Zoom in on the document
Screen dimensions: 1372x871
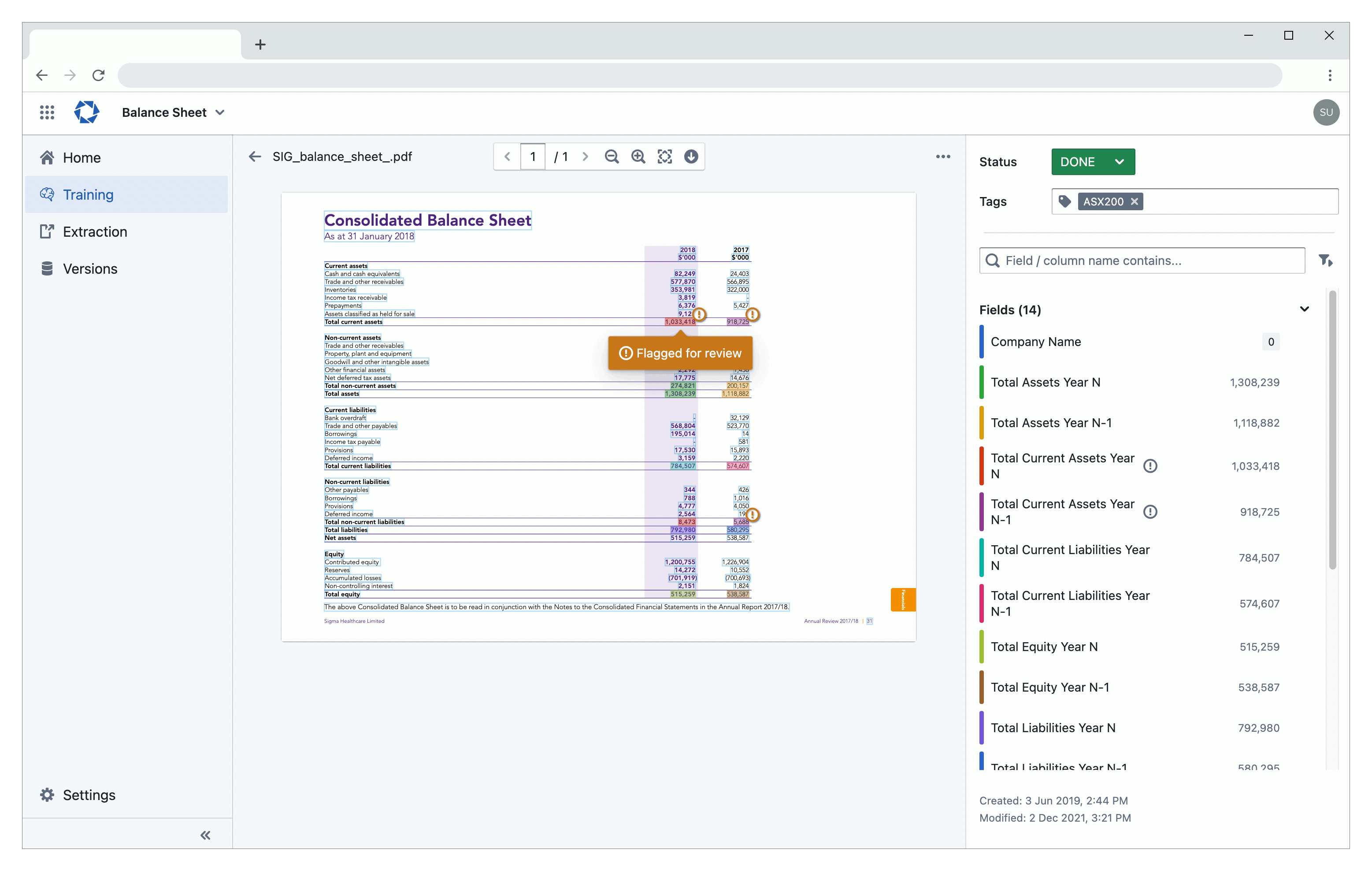click(638, 156)
